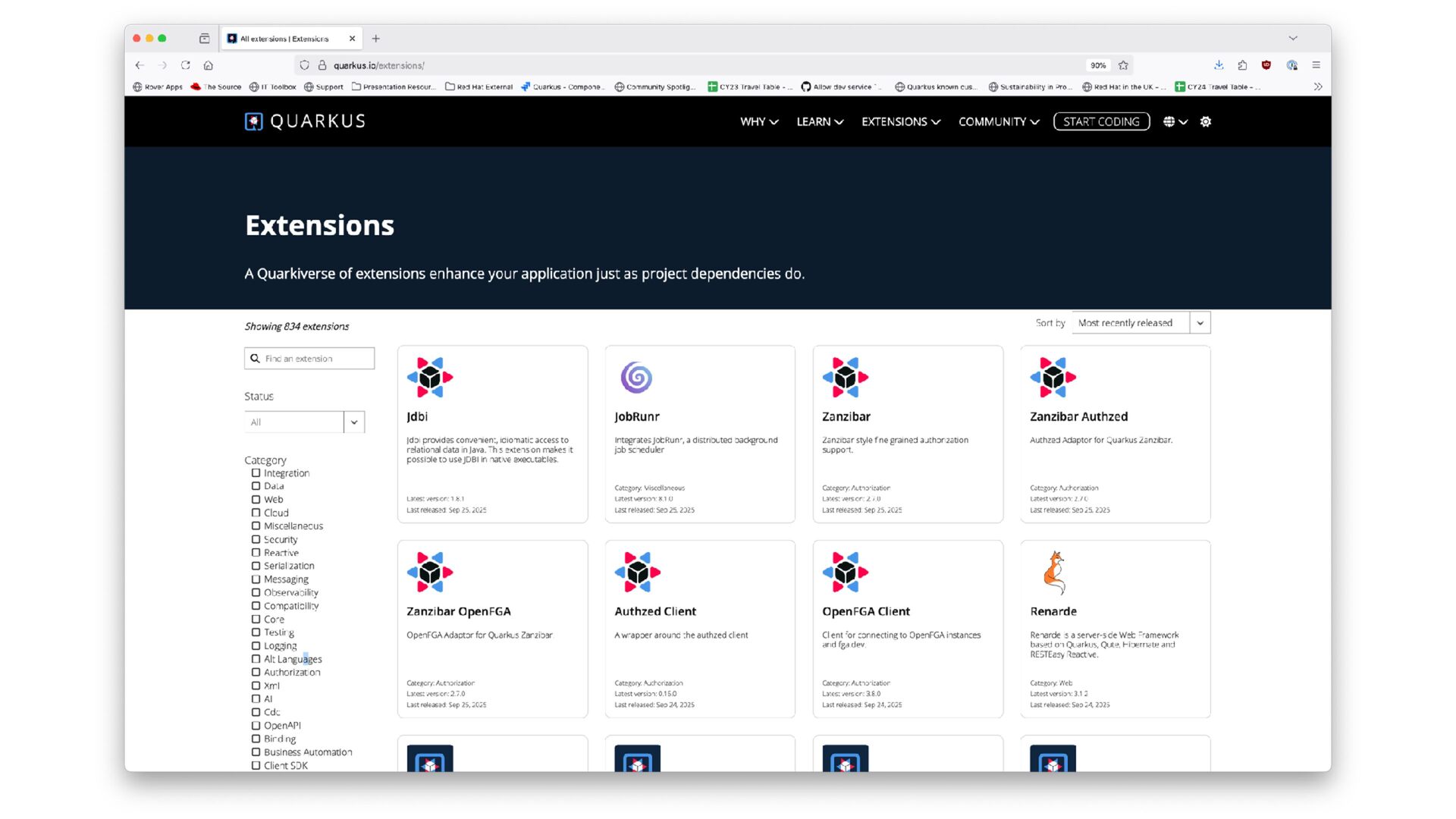1456x819 pixels.
Task: Enable the Security category filter
Action: click(256, 539)
